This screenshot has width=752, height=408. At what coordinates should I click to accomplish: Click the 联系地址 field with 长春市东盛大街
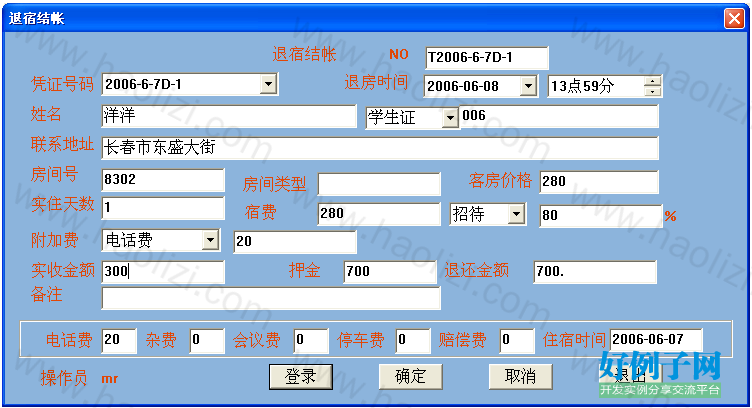380,148
